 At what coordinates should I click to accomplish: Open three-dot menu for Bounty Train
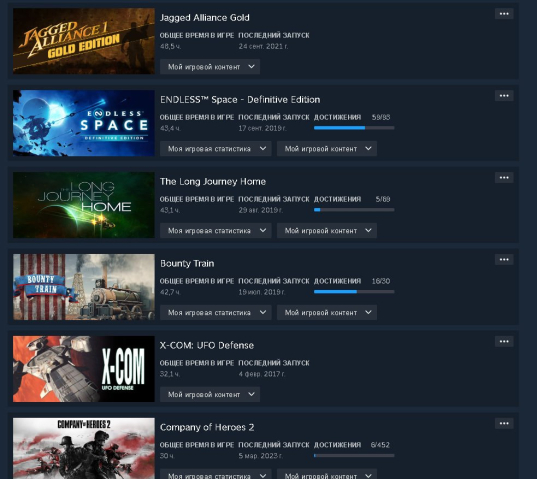[x=504, y=259]
